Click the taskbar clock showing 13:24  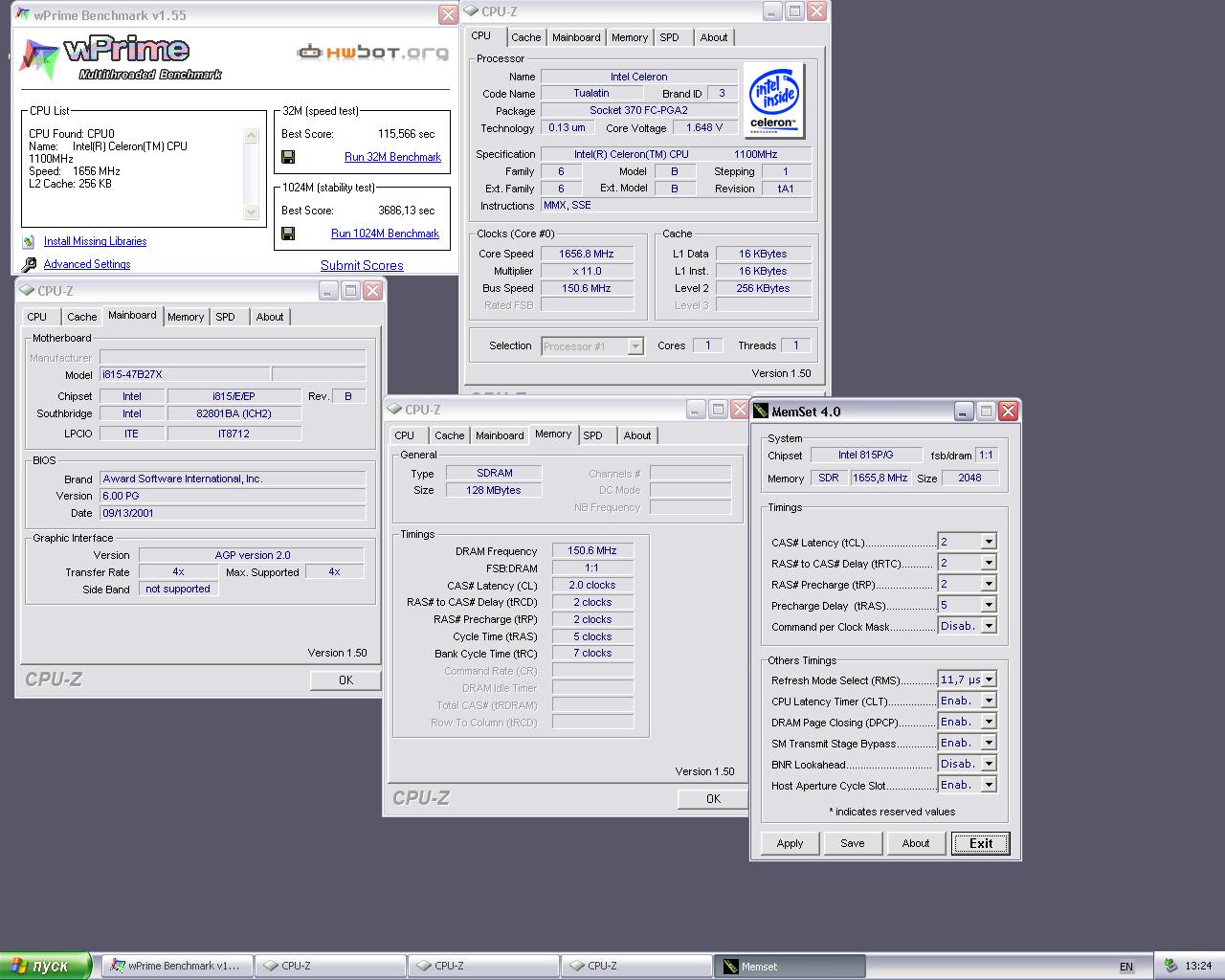coord(1198,966)
